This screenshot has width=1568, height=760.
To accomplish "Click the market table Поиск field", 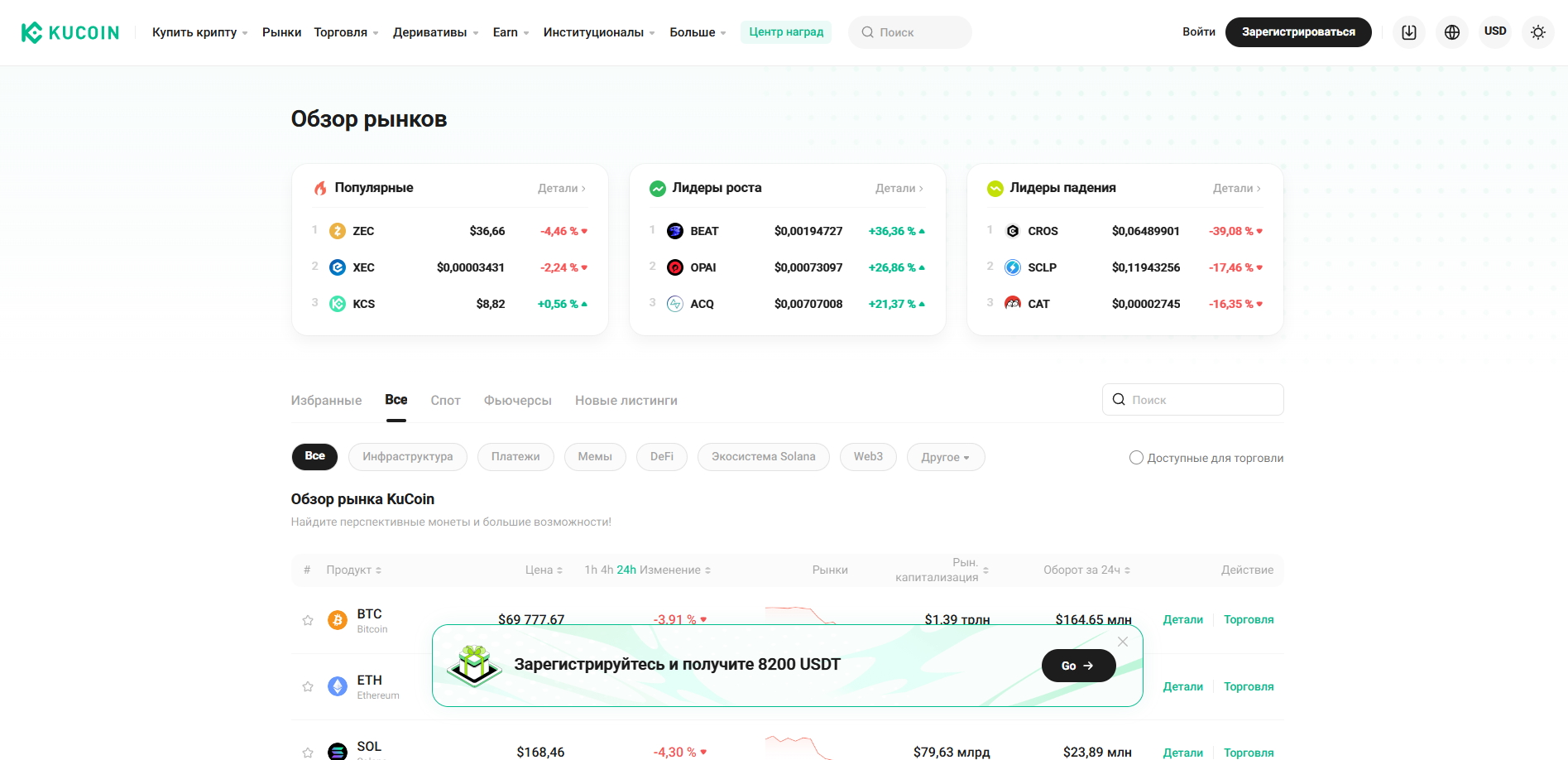I will click(x=1200, y=400).
